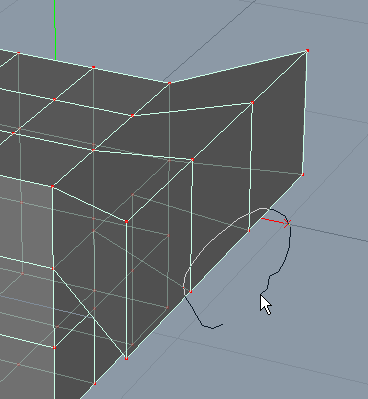Select the bottom-right corner vertex of the right side face
This screenshot has width=368, height=399.
point(303,174)
